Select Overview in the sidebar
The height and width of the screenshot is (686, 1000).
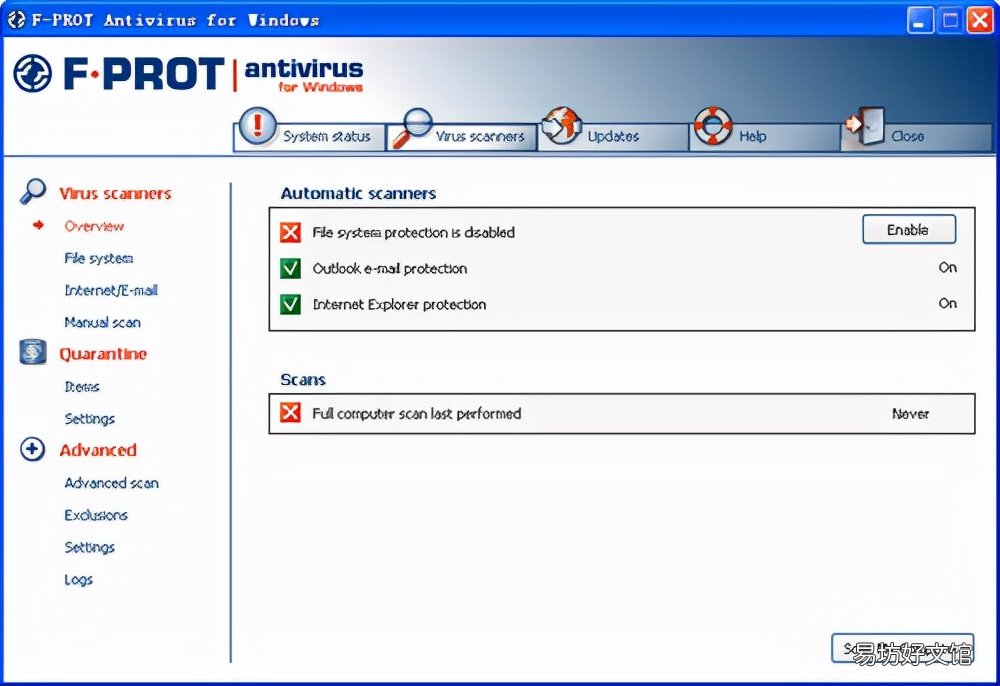coord(94,226)
